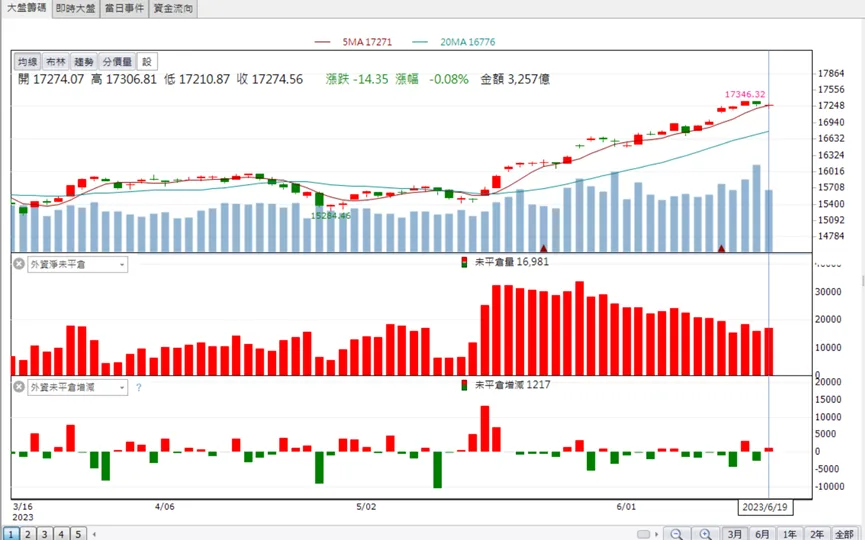Click the 4/06 date axis label

pos(164,506)
